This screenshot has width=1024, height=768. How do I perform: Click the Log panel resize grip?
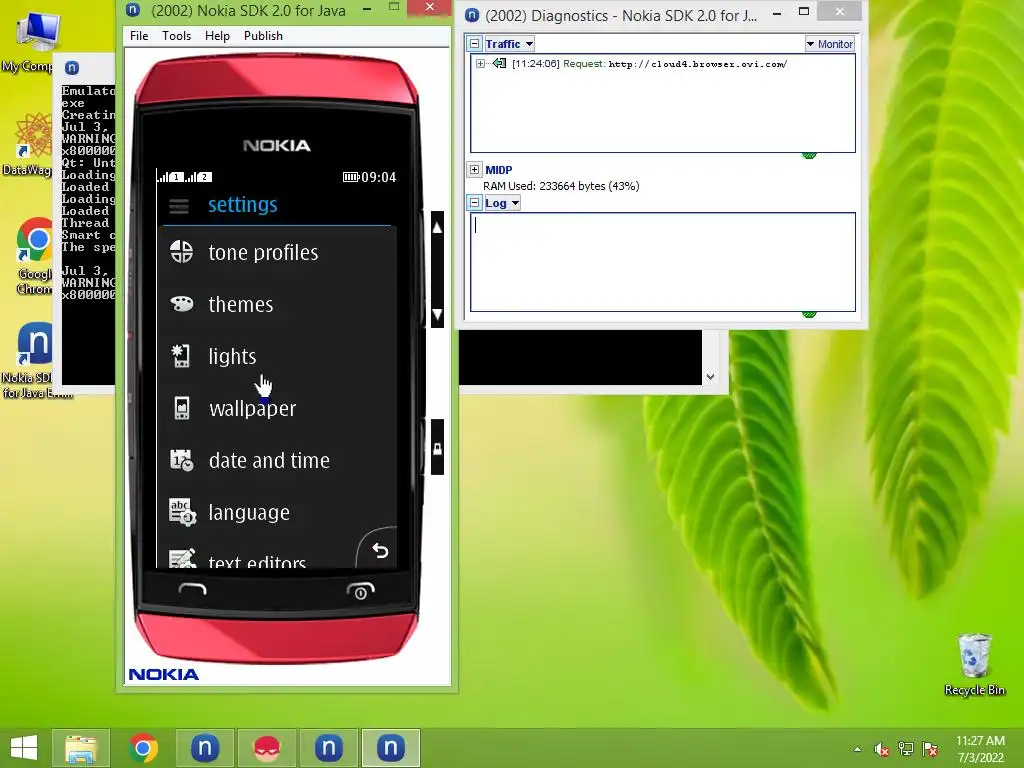pos(809,314)
